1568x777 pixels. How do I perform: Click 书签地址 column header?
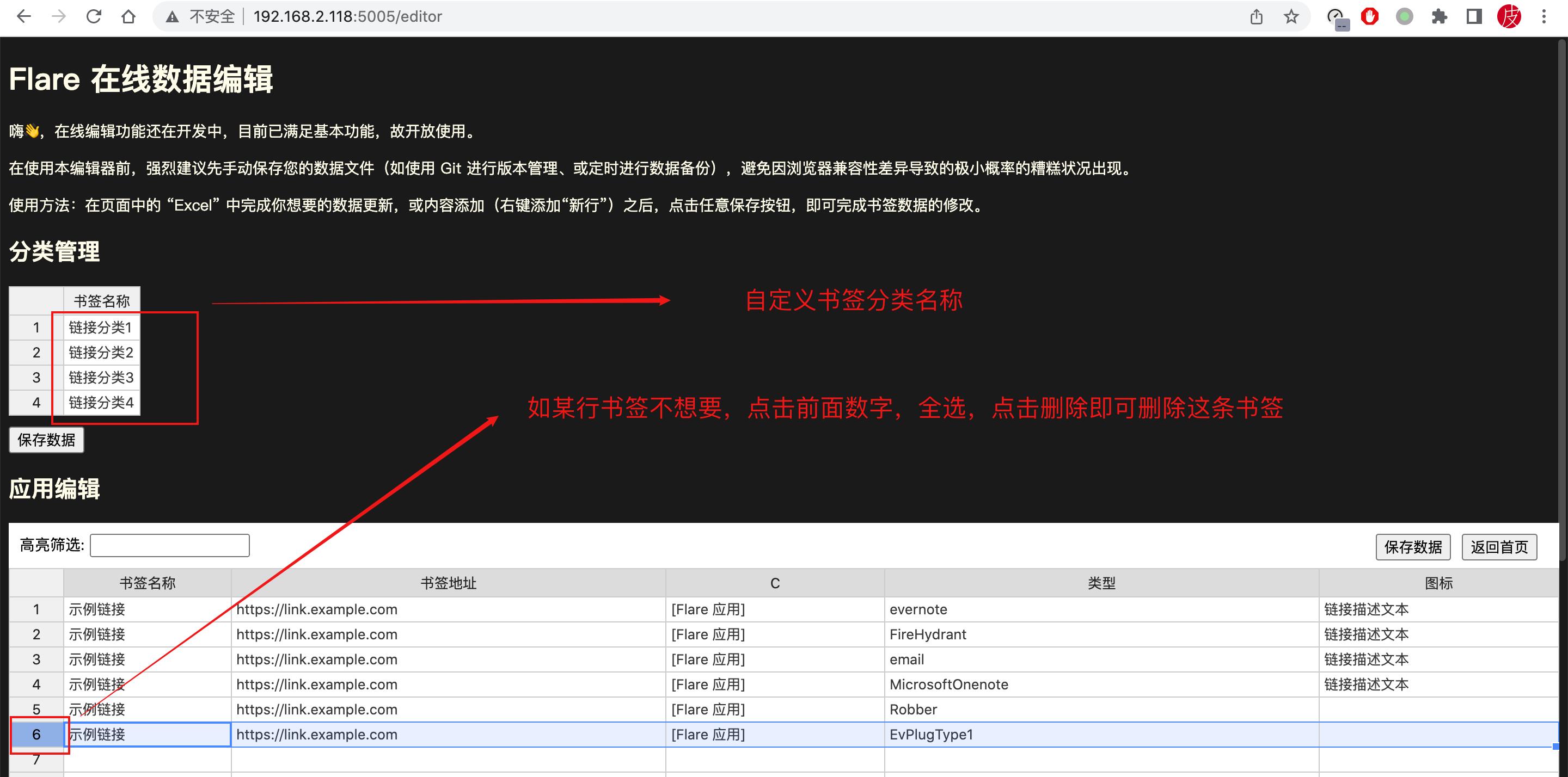point(449,583)
